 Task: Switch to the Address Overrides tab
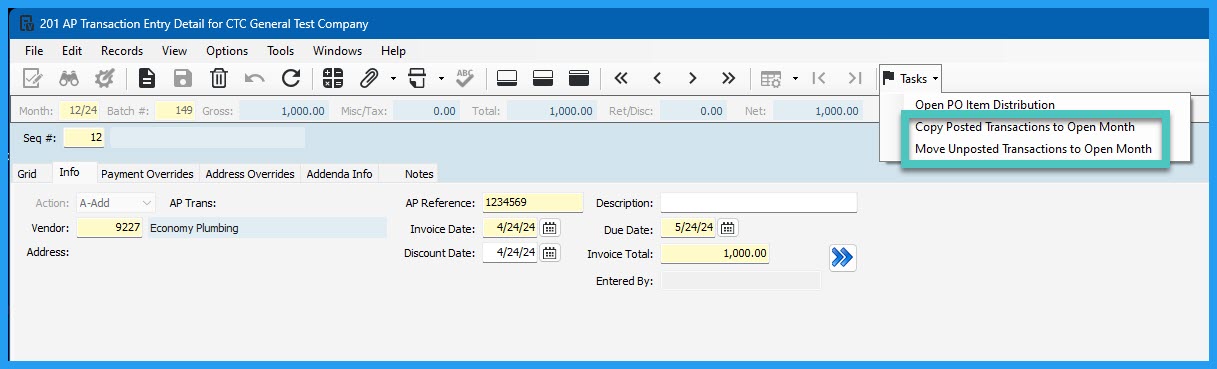coord(250,174)
